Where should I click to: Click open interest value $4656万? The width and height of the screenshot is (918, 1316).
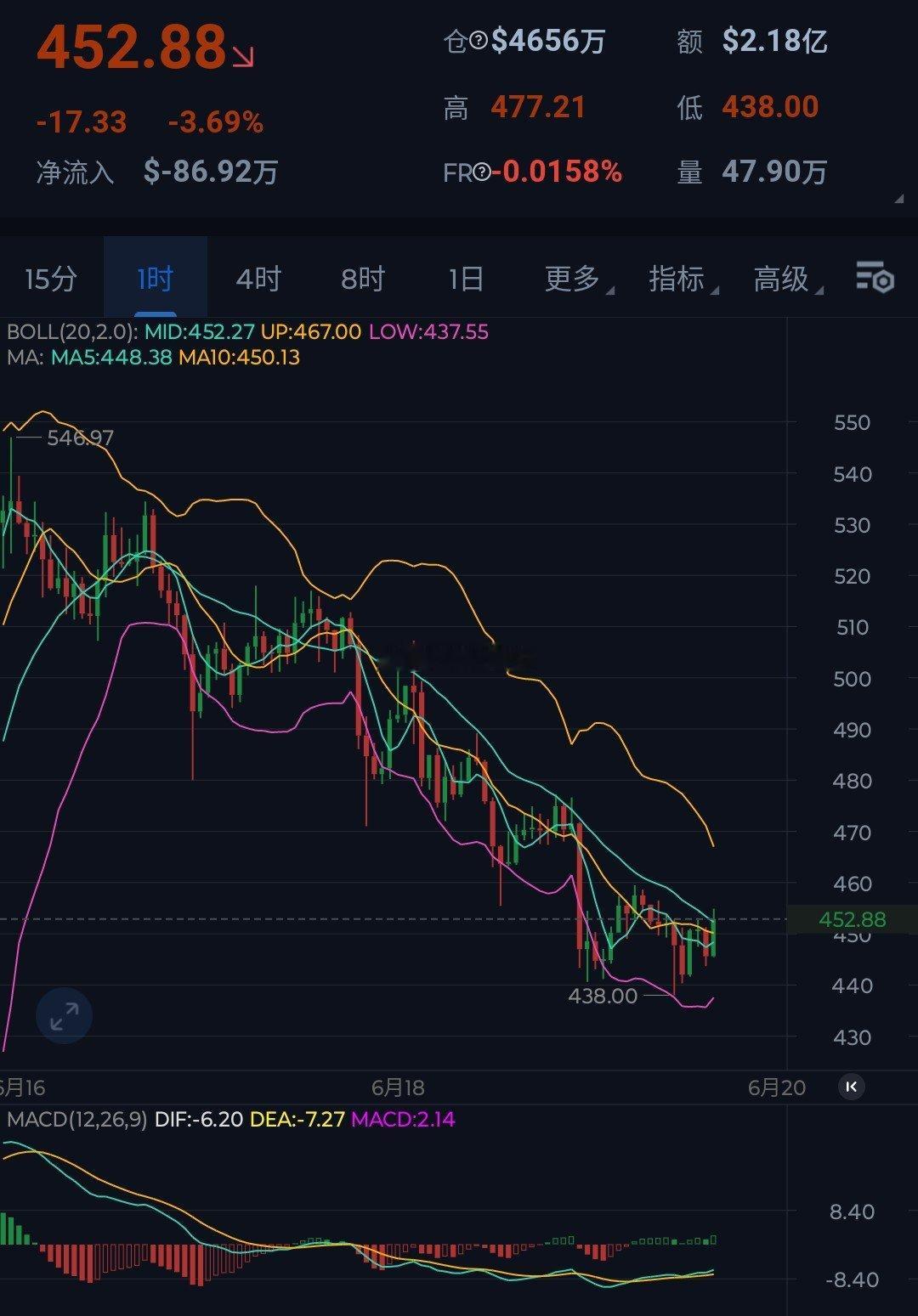548,40
